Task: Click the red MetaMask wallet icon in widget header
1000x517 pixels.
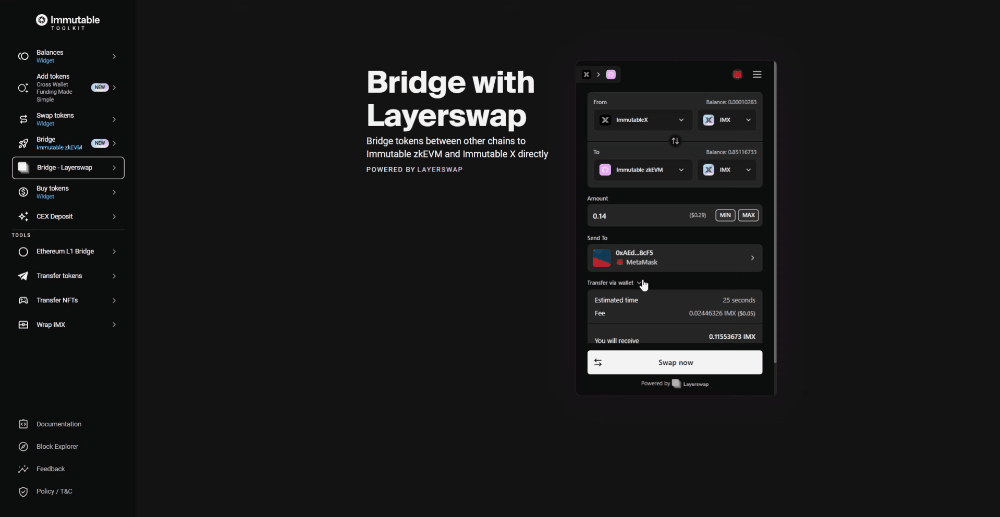Action: click(737, 75)
